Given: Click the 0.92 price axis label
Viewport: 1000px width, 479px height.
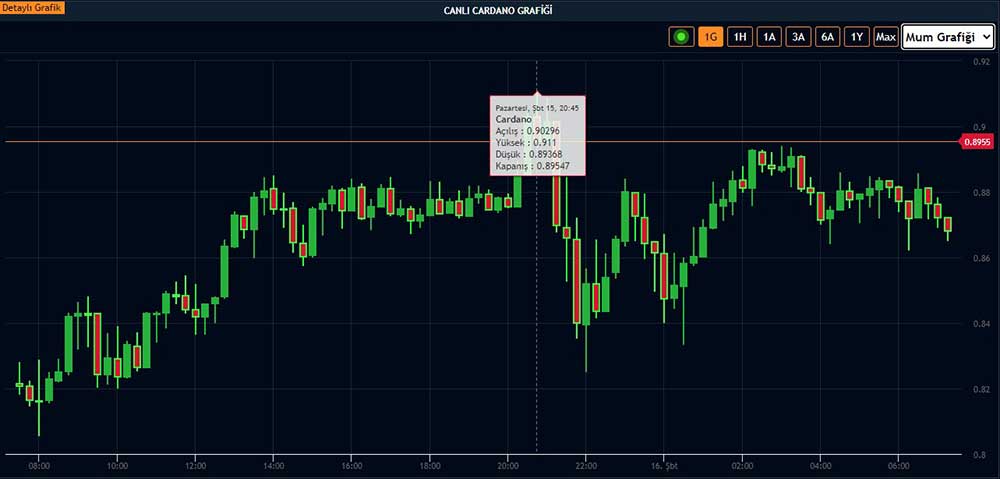Looking at the screenshot, I should click(983, 62).
